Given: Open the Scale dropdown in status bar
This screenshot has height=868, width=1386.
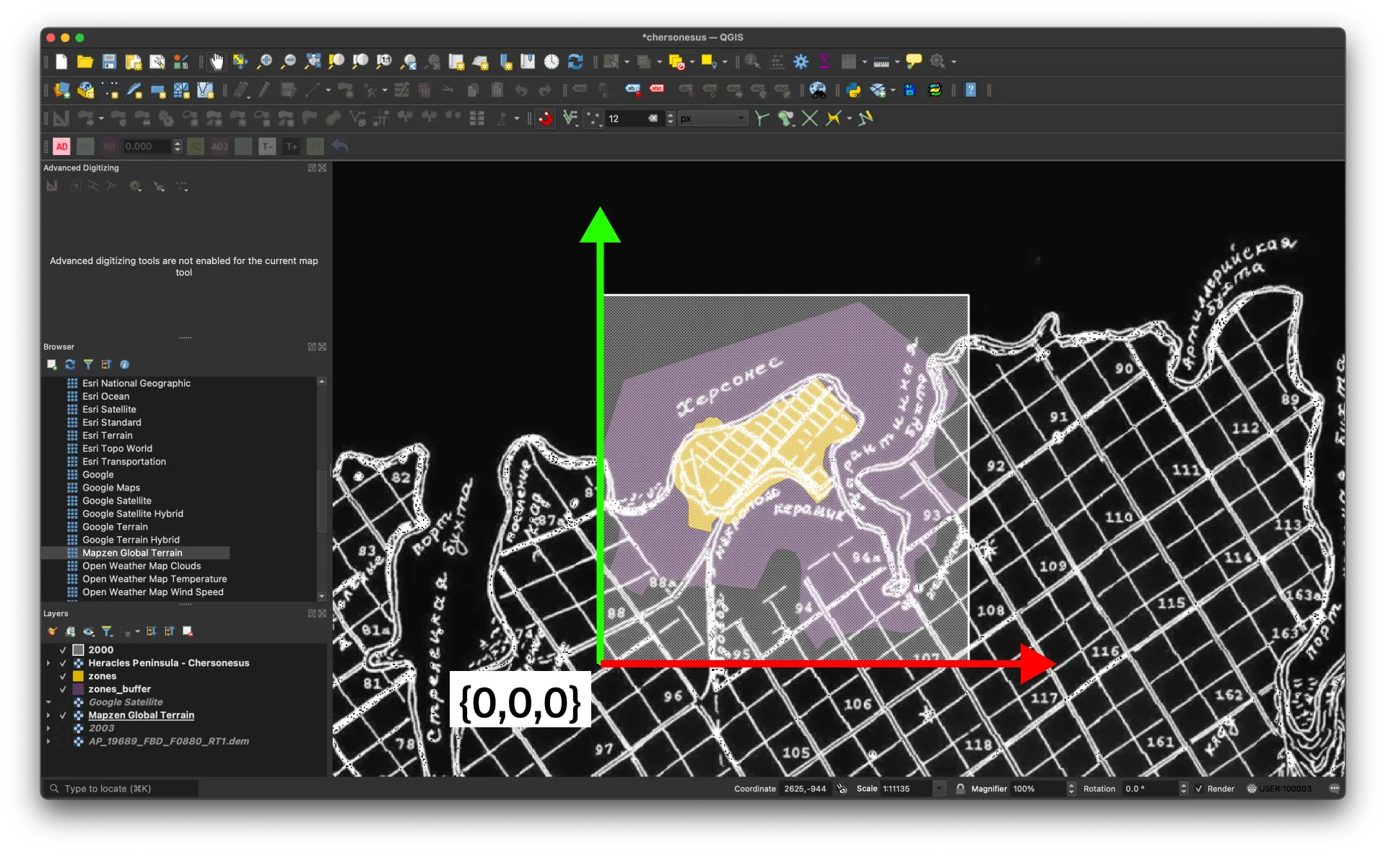Looking at the screenshot, I should (x=939, y=789).
